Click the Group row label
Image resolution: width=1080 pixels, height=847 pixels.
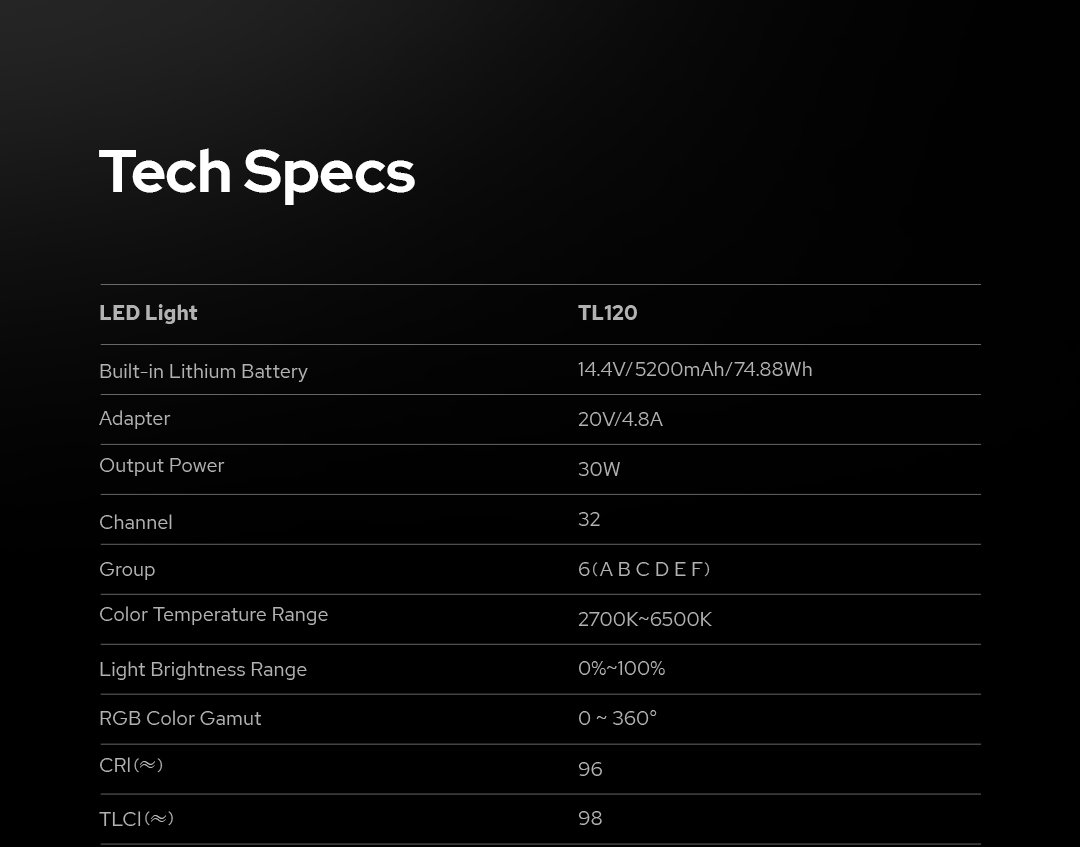click(127, 569)
